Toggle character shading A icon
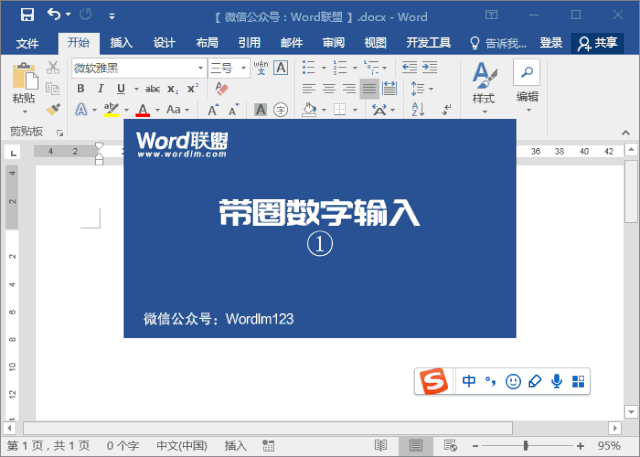The width and height of the screenshot is (640, 457). point(260,109)
